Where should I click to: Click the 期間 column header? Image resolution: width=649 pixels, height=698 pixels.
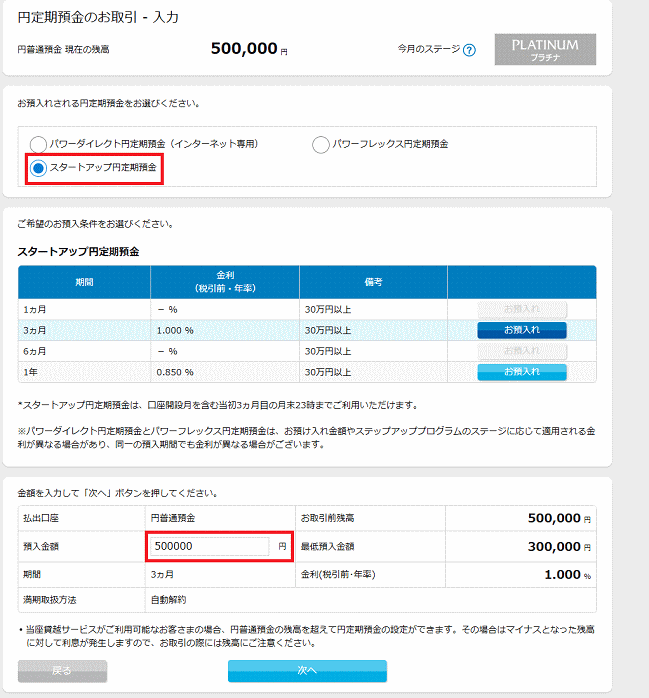(84, 282)
